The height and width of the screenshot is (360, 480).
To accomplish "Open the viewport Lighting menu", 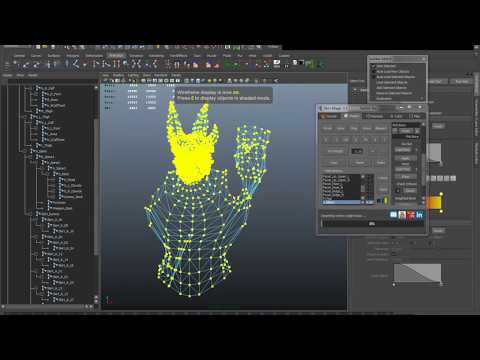I will pos(133,75).
